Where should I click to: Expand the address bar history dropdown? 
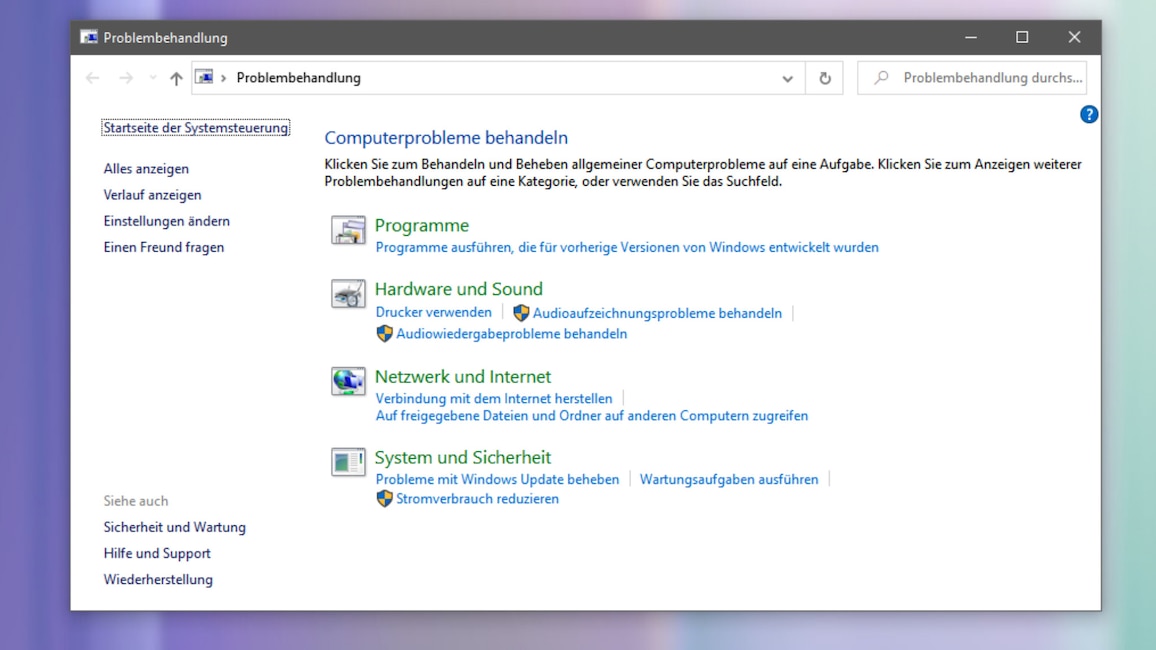pyautogui.click(x=787, y=78)
